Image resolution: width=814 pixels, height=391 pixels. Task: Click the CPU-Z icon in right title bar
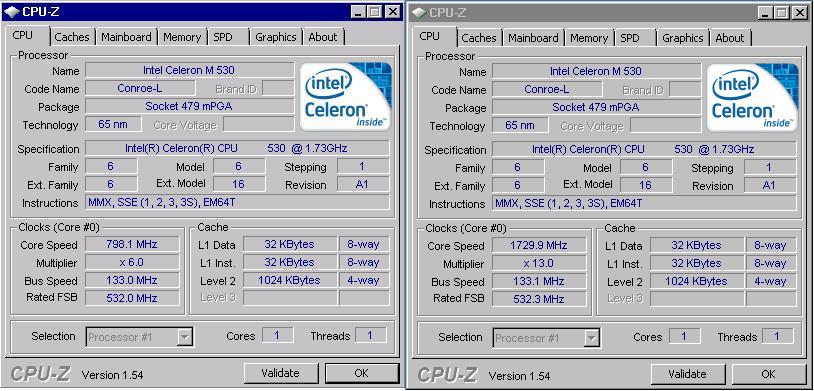tap(420, 12)
